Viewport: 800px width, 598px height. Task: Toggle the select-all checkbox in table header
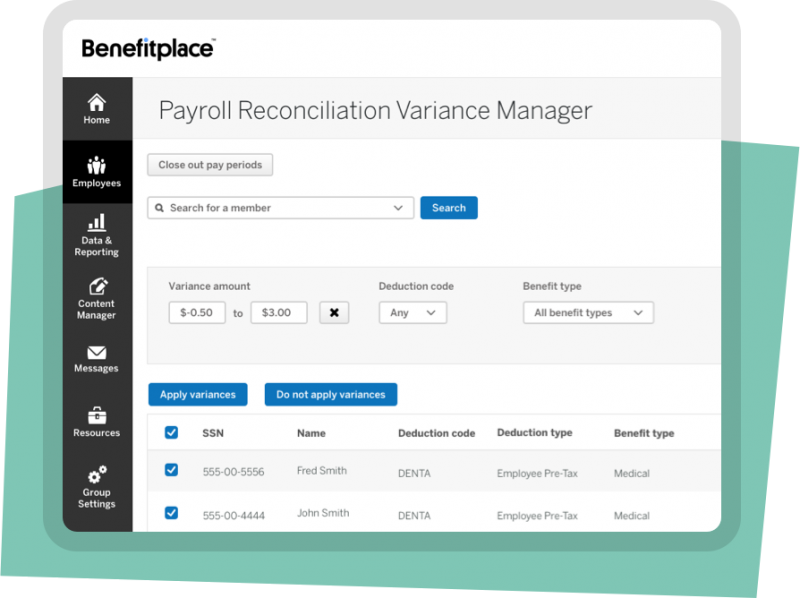[x=171, y=433]
